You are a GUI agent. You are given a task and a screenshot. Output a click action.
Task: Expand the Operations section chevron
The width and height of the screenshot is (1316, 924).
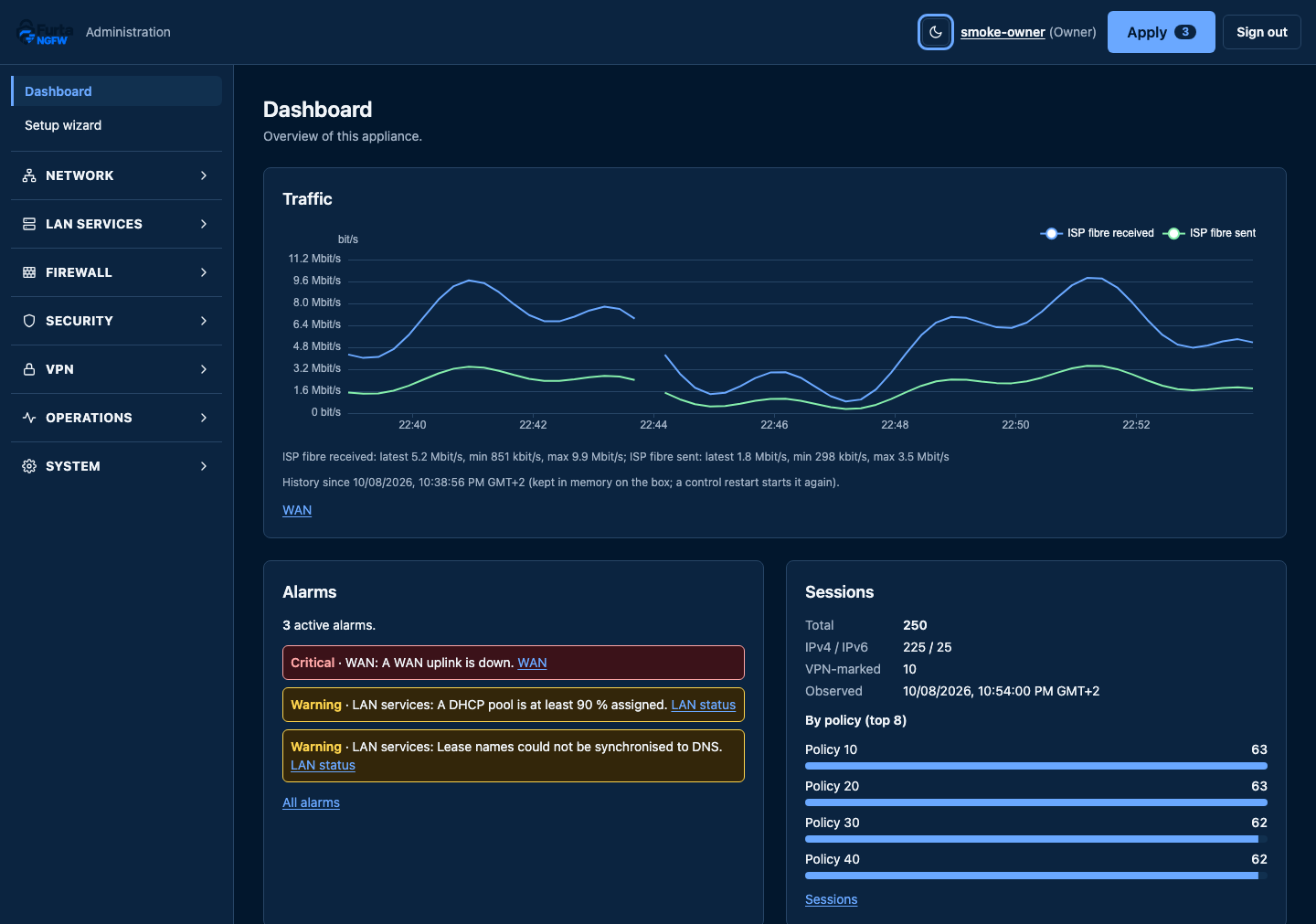(204, 418)
